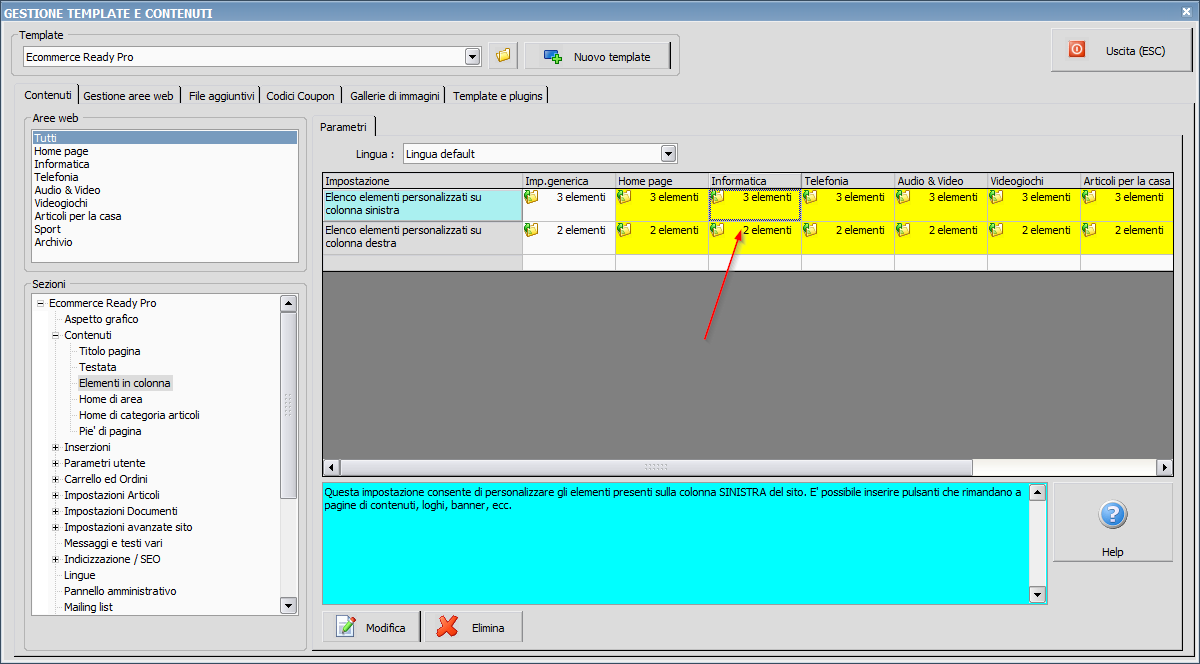This screenshot has height=664, width=1200.
Task: Click folder icon in Informatica destra cell
Action: [717, 230]
